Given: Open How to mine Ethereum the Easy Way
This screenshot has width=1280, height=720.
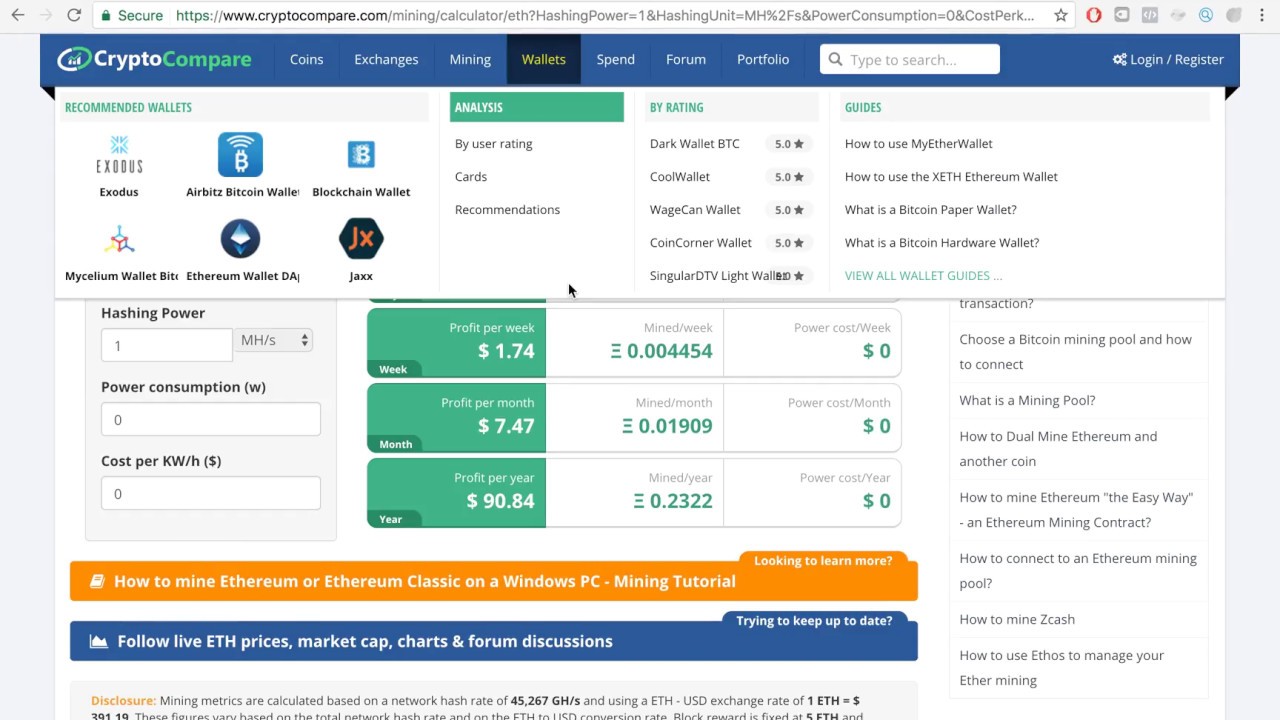Looking at the screenshot, I should 1076,509.
